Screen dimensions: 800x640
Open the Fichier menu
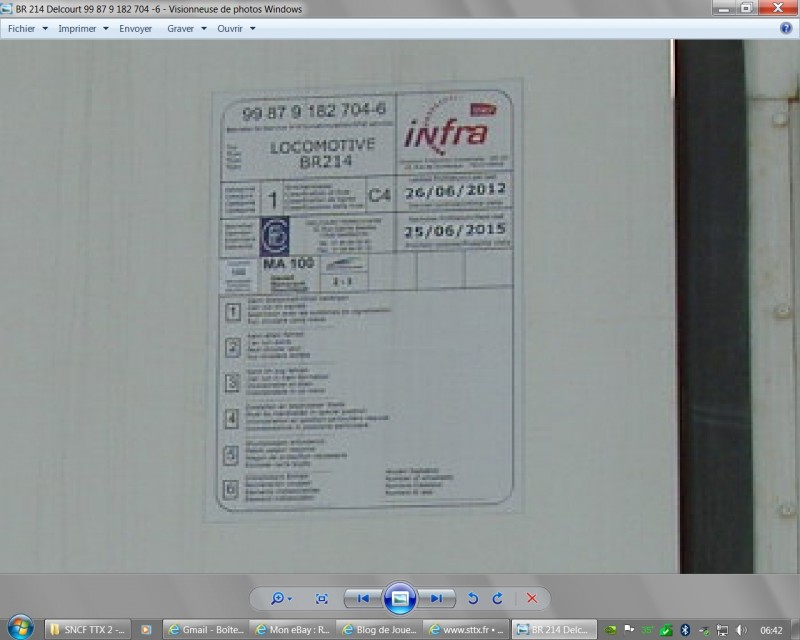(x=21, y=29)
